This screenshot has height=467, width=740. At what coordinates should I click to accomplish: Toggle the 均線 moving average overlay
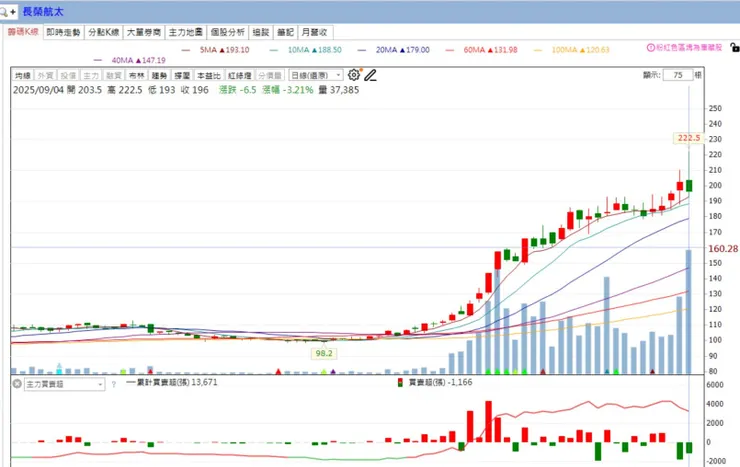pyautogui.click(x=23, y=75)
